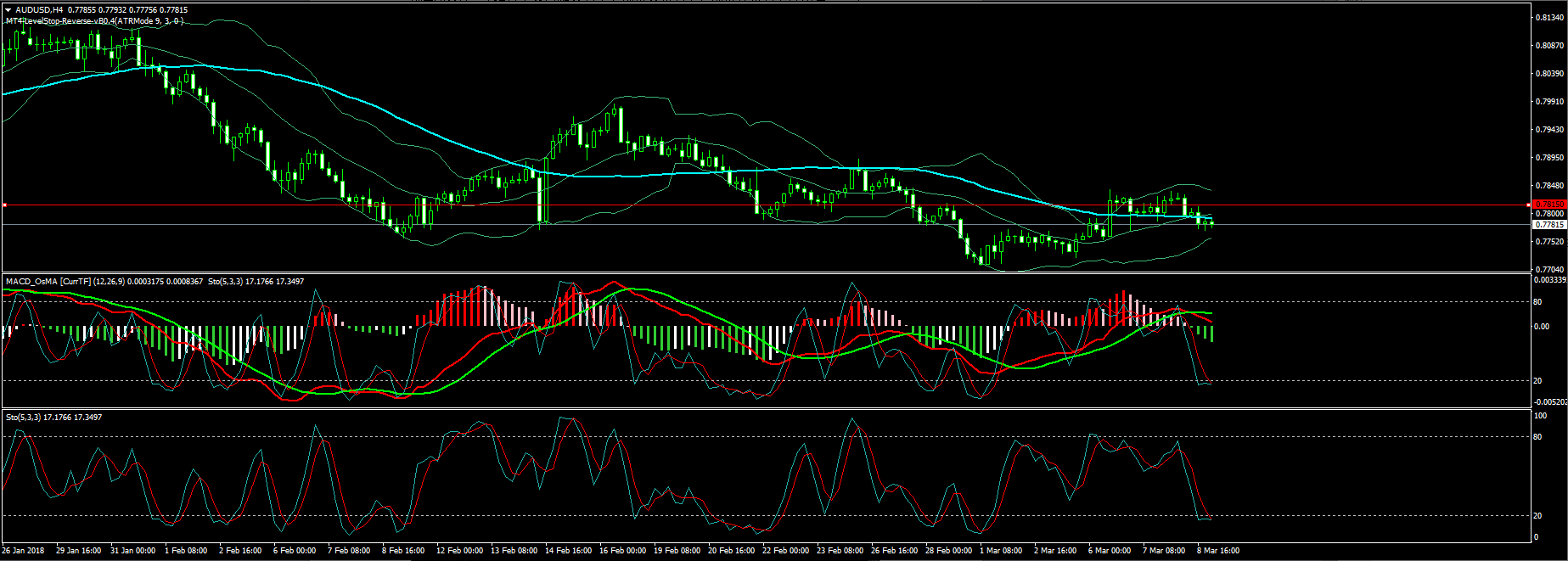This screenshot has width=1568, height=561.
Task: Click the 20 level on bottom stochastic scale
Action: [x=1537, y=516]
